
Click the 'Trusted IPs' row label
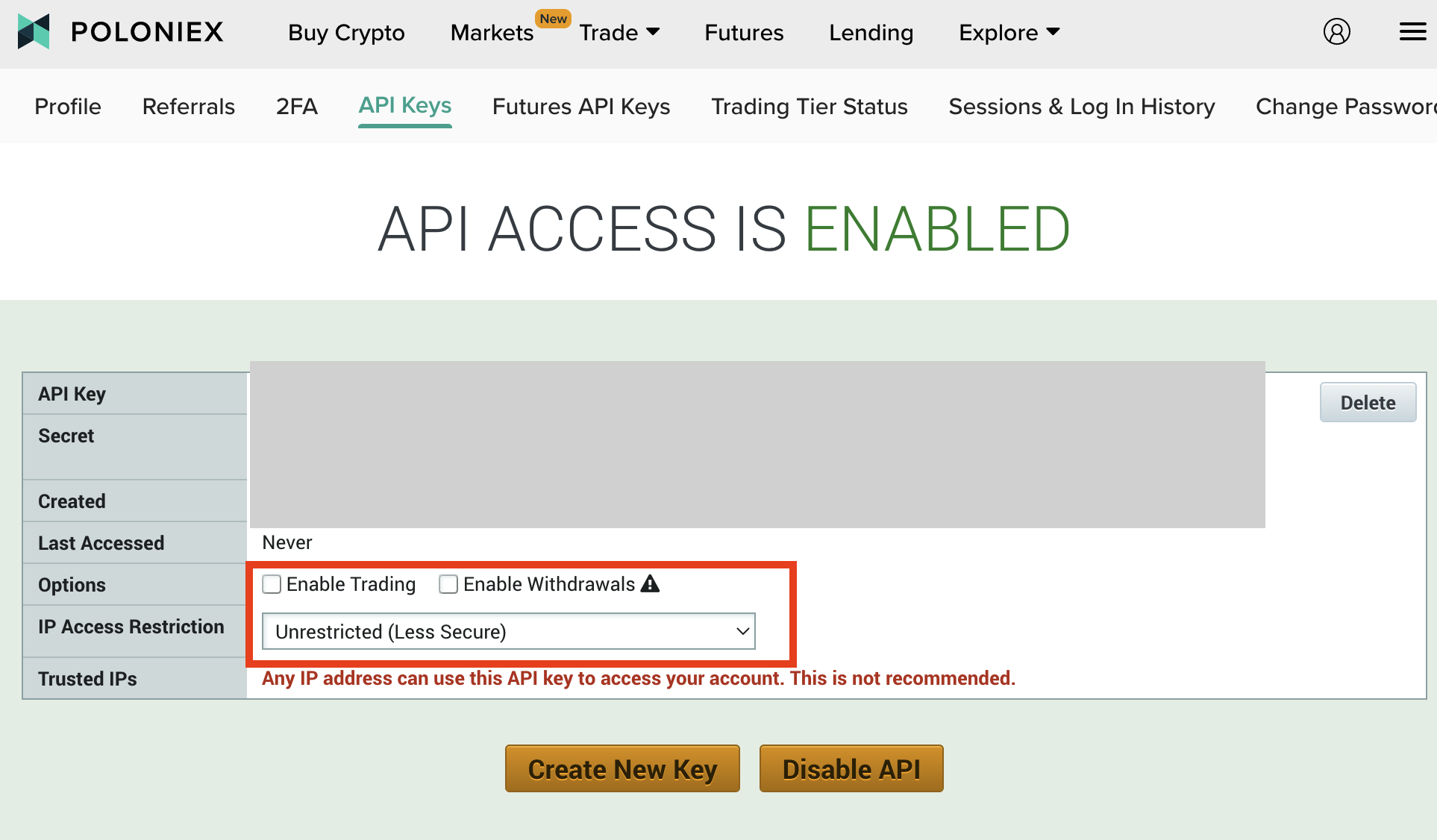point(87,679)
